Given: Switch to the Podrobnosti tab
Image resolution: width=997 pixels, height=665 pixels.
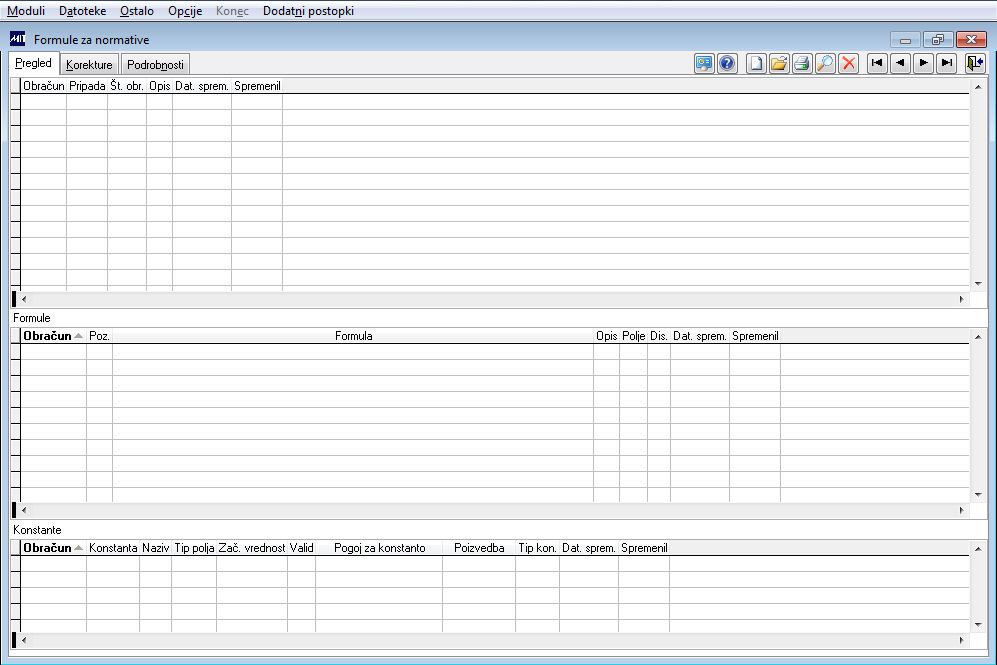Looking at the screenshot, I should (x=155, y=65).
